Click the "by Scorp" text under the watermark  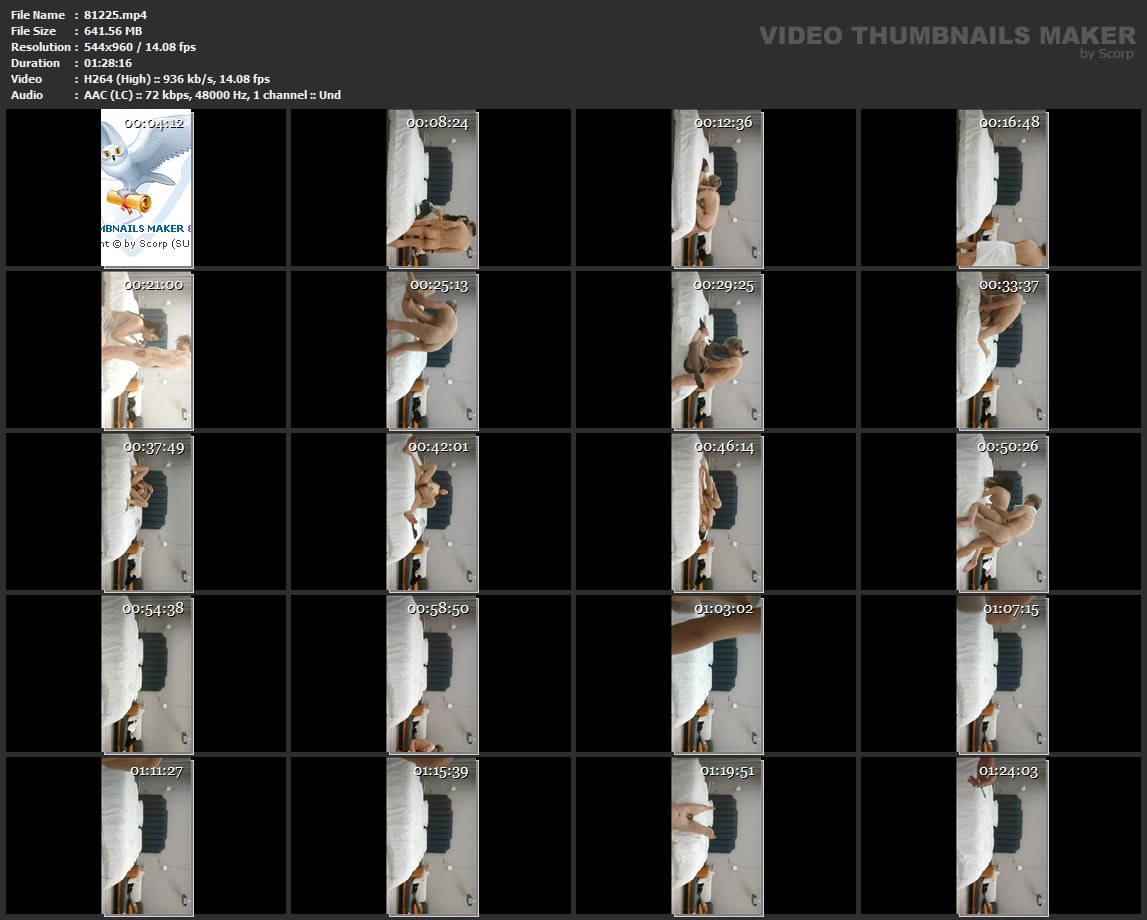(x=1106, y=54)
